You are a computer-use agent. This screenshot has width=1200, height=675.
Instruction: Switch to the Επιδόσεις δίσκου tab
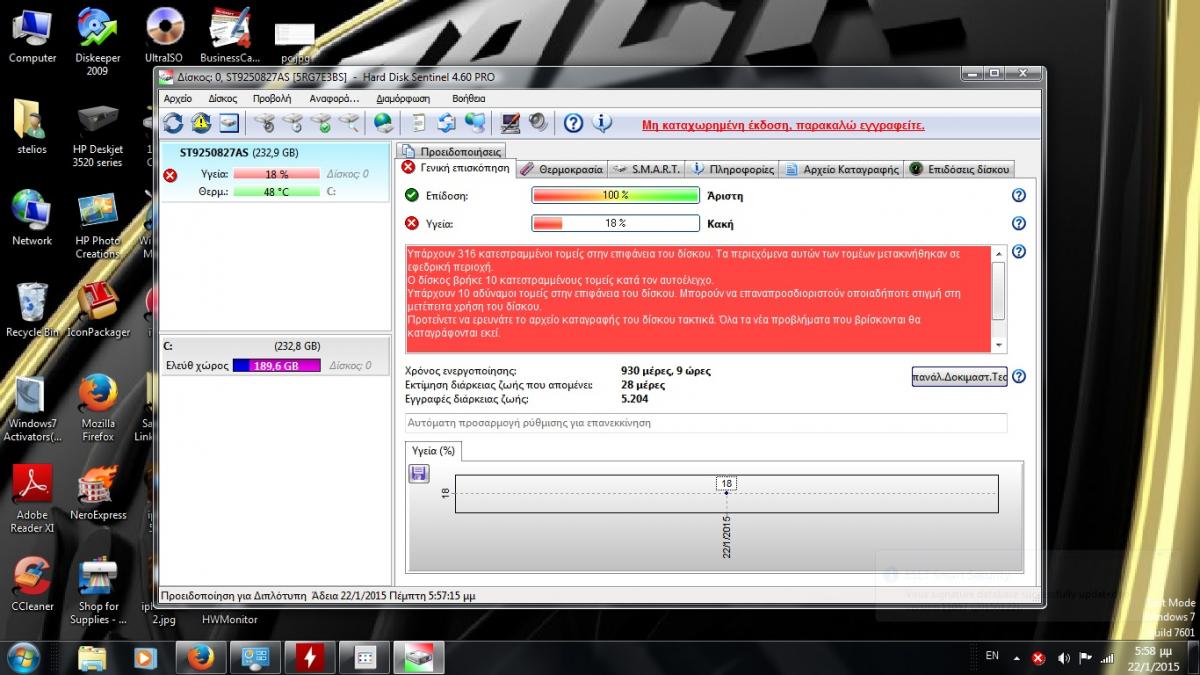tap(959, 169)
